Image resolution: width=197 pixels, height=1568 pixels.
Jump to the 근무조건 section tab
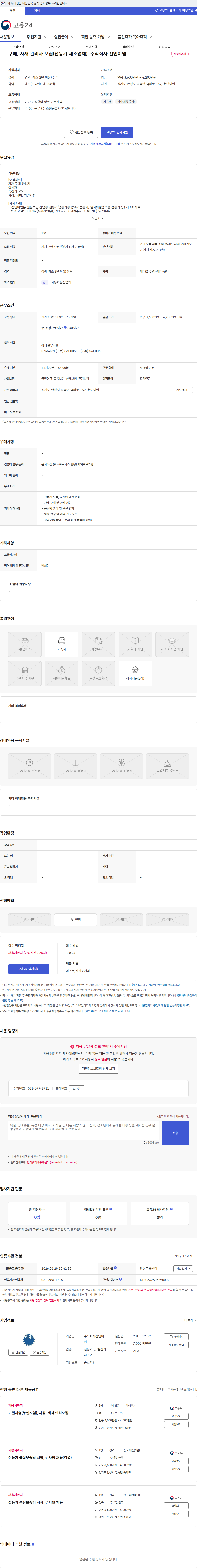[x=55, y=47]
